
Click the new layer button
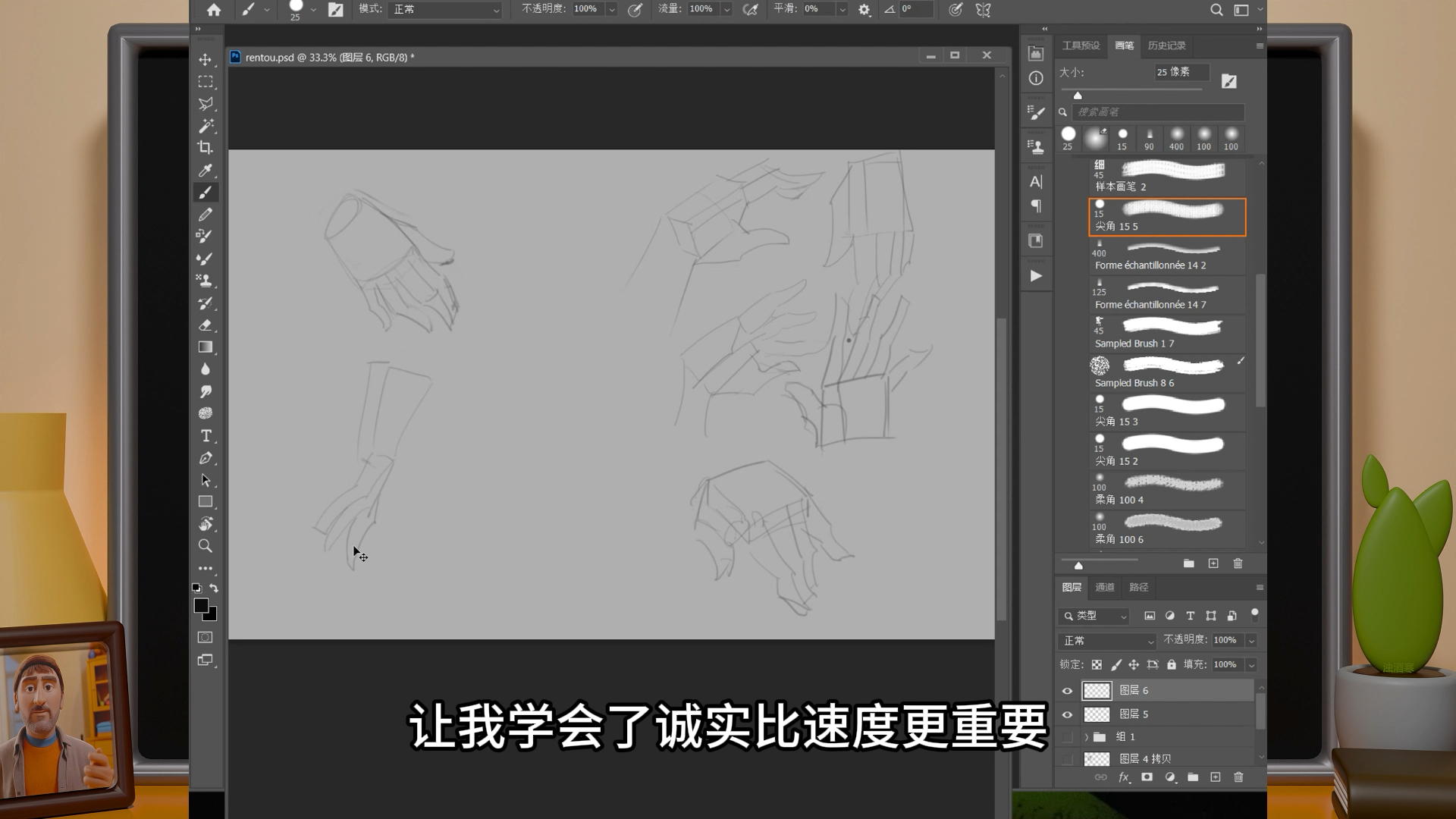point(1215,777)
